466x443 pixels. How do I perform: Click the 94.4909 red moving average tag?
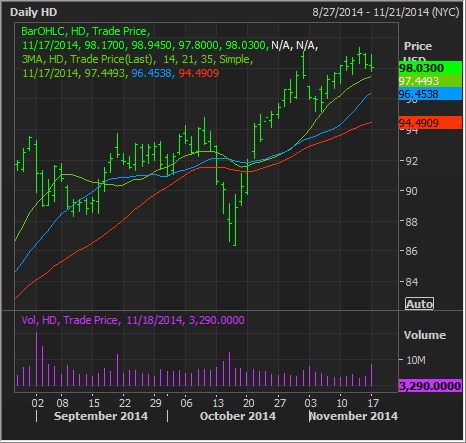point(430,123)
